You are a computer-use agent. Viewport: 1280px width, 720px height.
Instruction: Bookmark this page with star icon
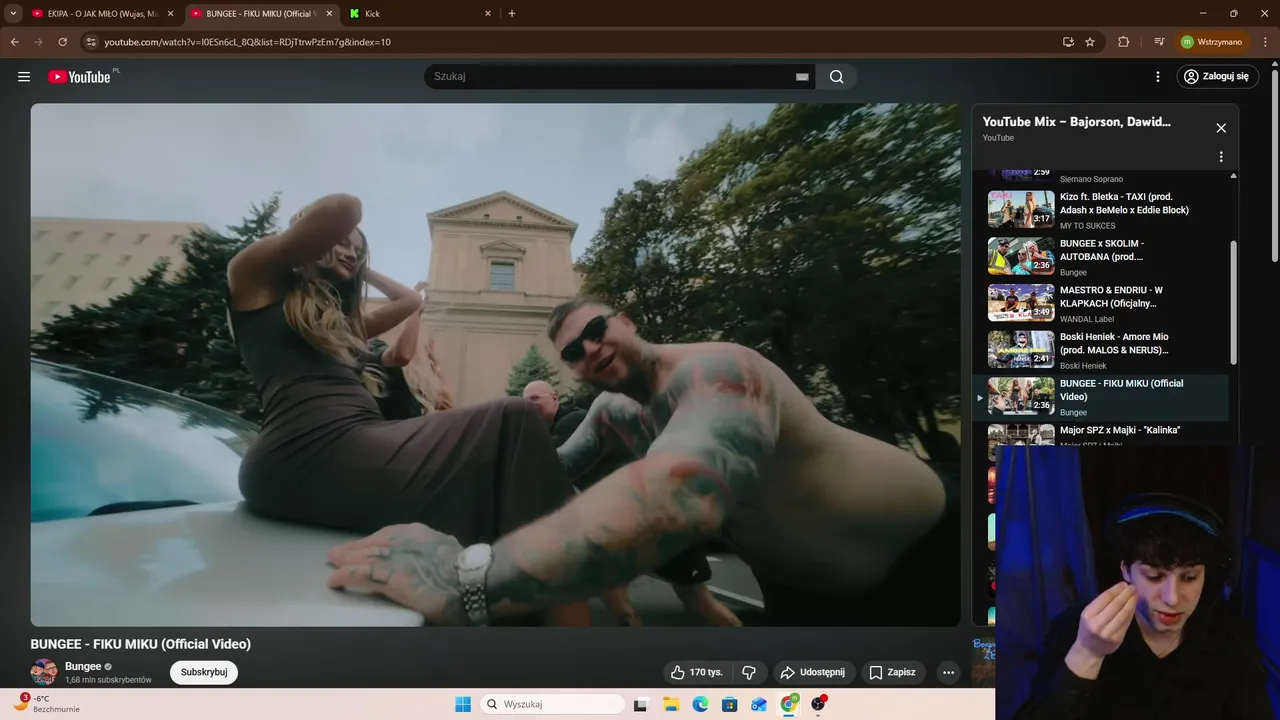click(x=1090, y=42)
